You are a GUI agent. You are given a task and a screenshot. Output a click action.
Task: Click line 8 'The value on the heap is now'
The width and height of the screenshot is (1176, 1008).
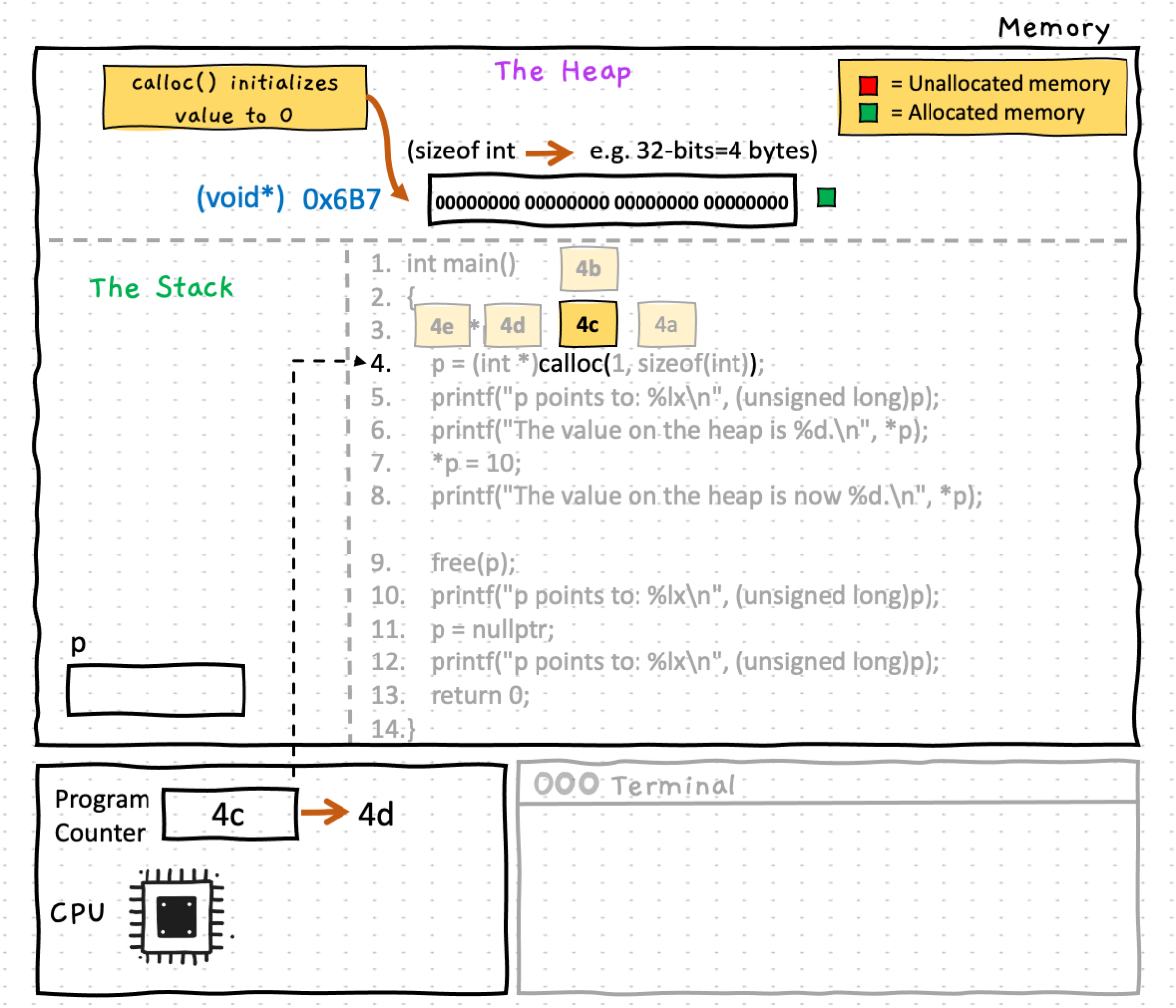click(706, 496)
